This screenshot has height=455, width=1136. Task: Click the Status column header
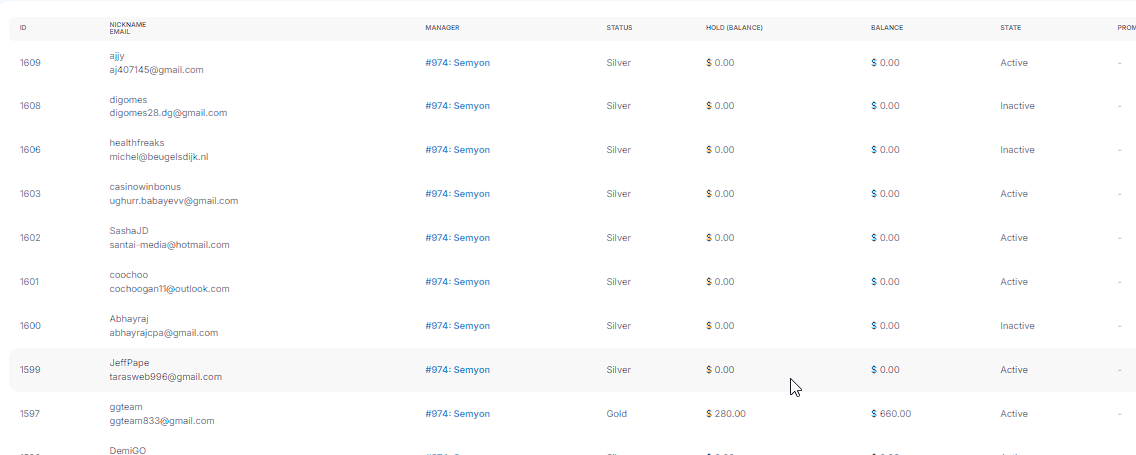619,28
